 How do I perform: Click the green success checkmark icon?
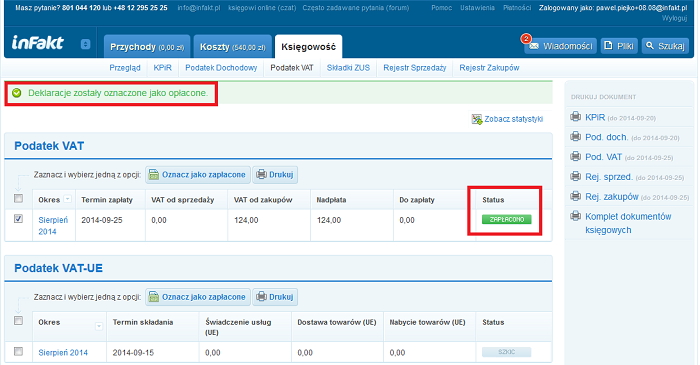[x=17, y=93]
